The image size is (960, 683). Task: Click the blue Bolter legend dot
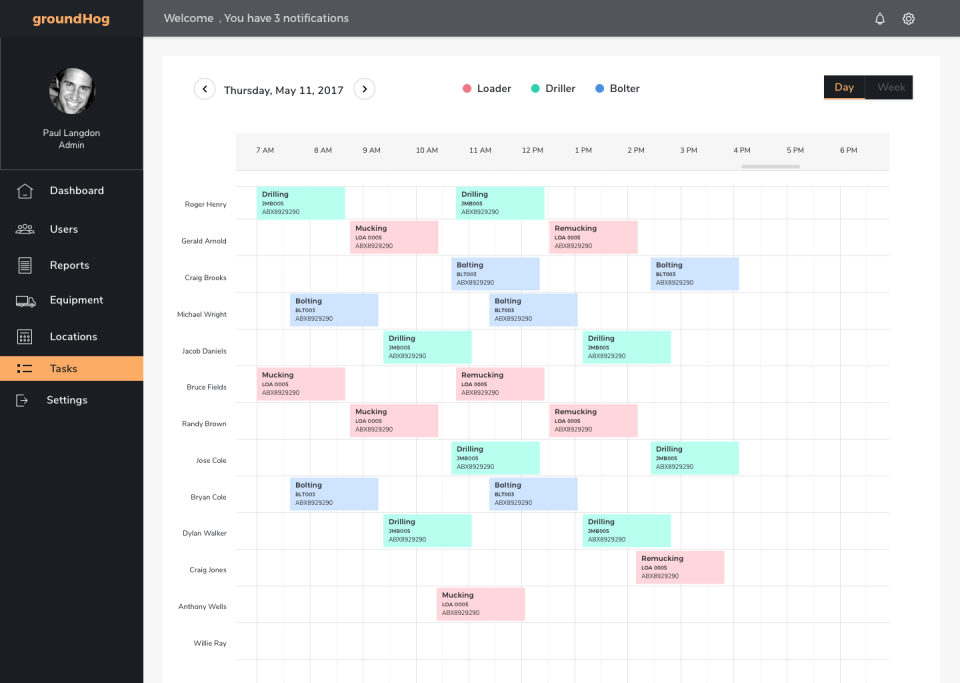point(600,89)
